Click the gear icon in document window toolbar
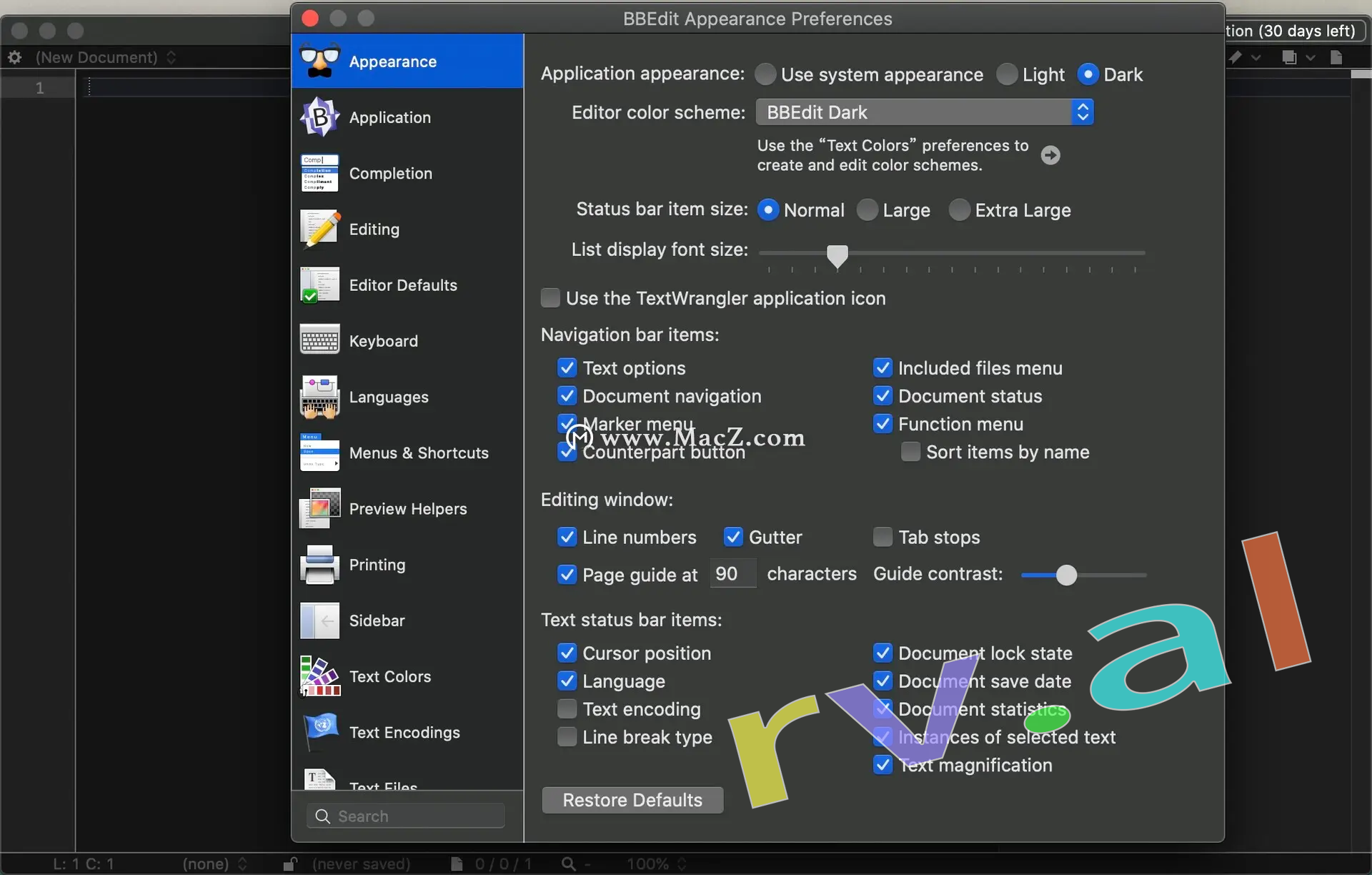The height and width of the screenshot is (875, 1372). coord(14,57)
